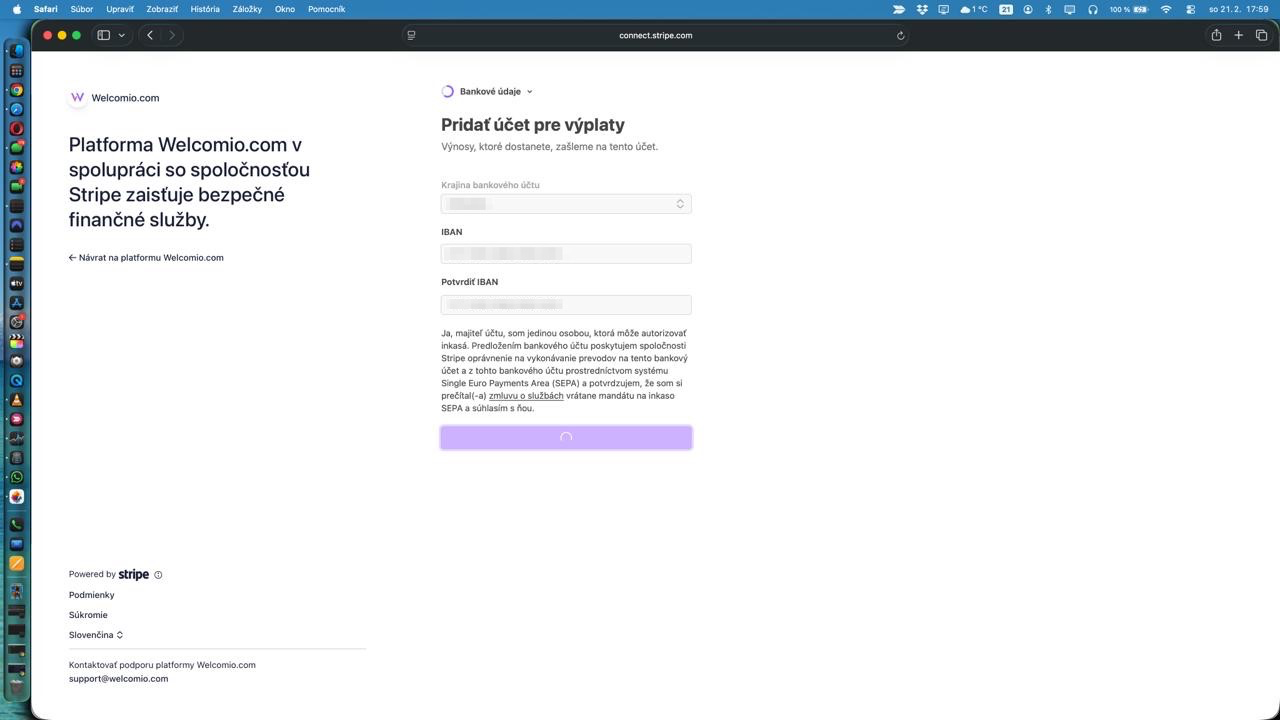This screenshot has width=1280, height=720.
Task: Open the História menu
Action: pyautogui.click(x=205, y=9)
